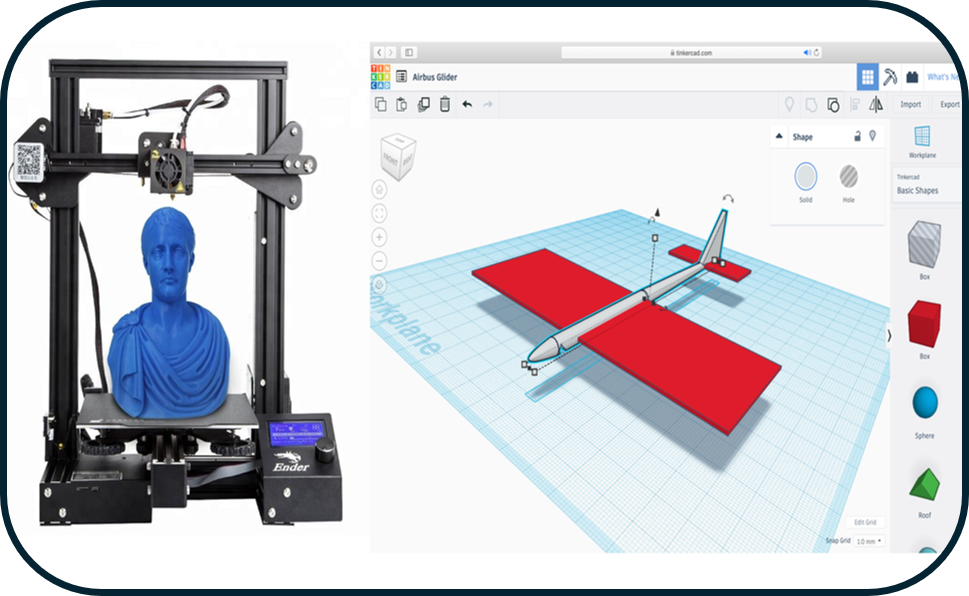Image resolution: width=969 pixels, height=596 pixels.
Task: Delete the selection with the trash icon
Action: pos(445,104)
